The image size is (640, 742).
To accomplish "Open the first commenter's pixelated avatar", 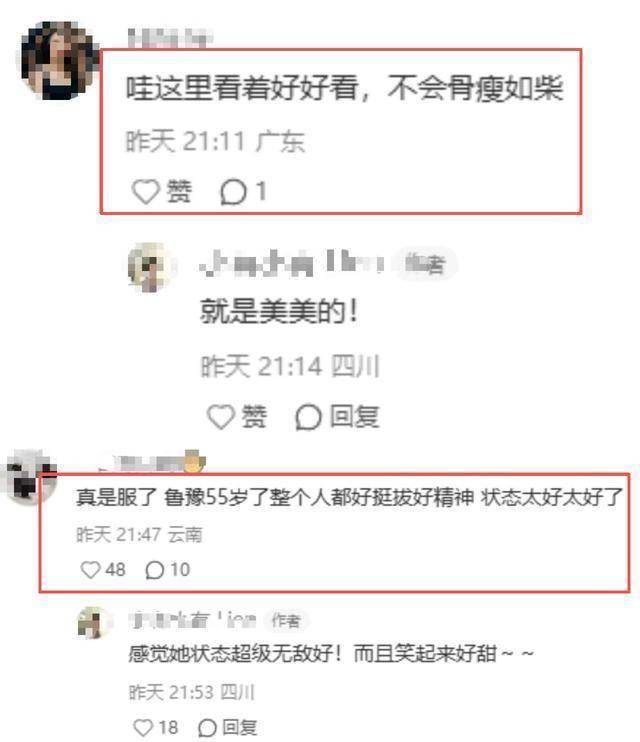I will tap(59, 60).
